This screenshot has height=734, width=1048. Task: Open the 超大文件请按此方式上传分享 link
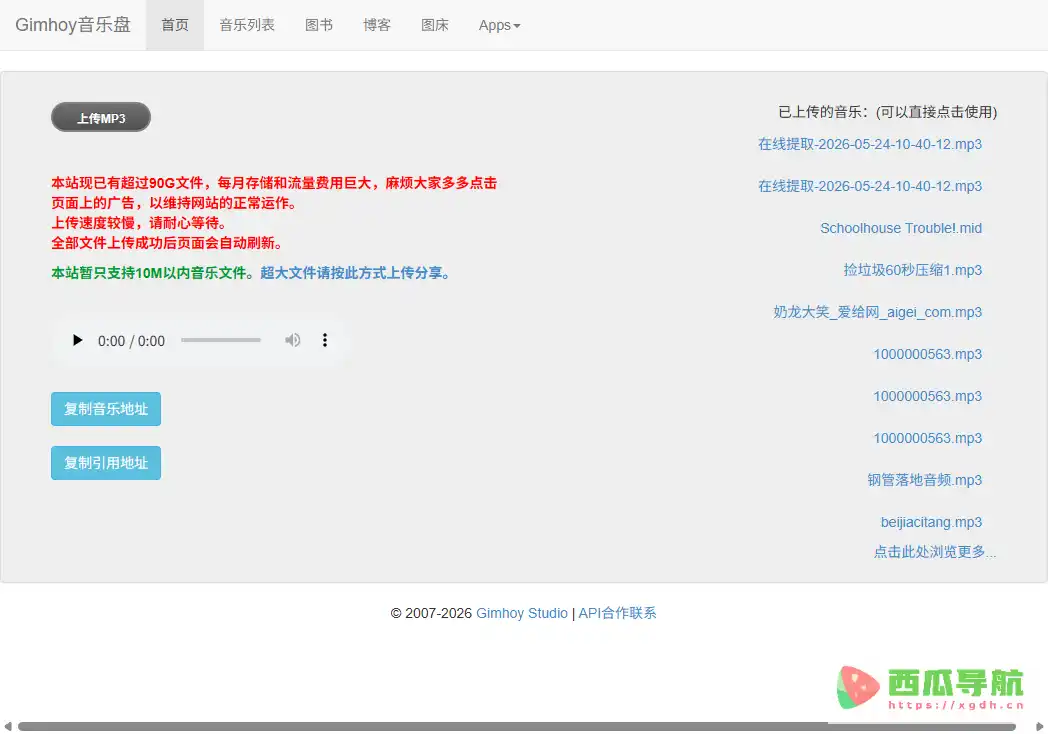point(355,273)
